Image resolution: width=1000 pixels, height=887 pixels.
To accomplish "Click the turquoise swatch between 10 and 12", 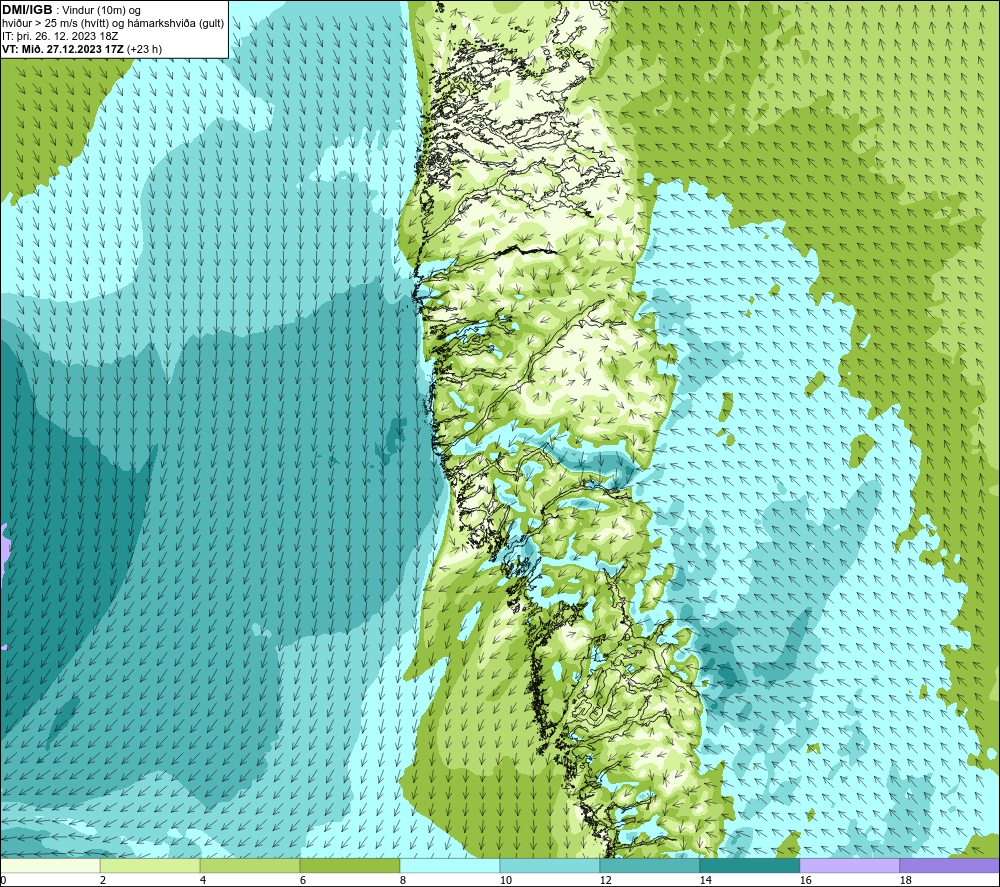I will [x=549, y=865].
